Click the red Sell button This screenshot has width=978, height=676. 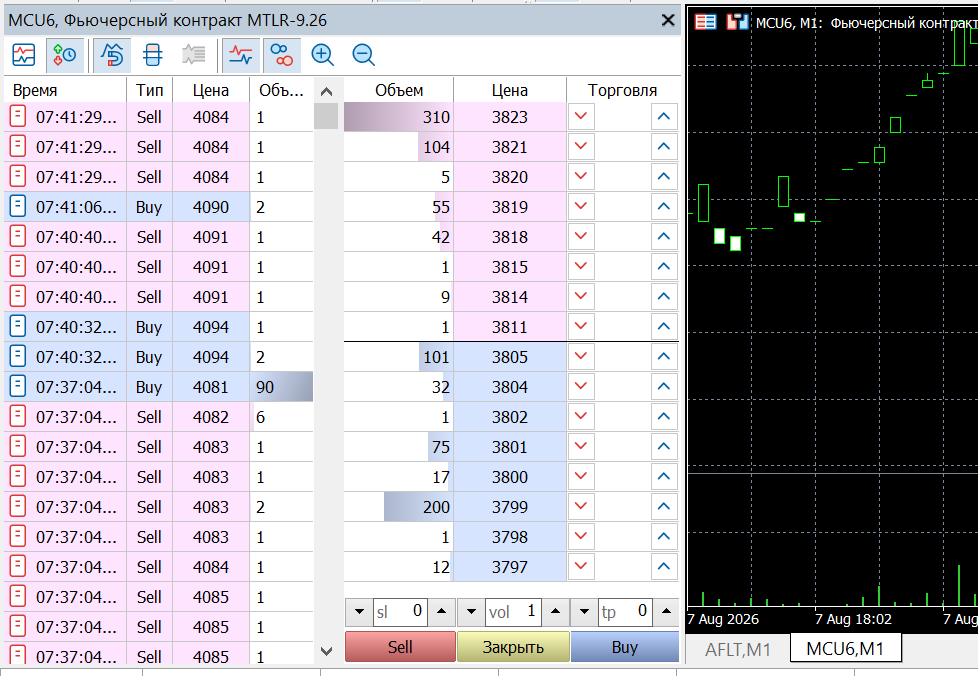[x=400, y=647]
